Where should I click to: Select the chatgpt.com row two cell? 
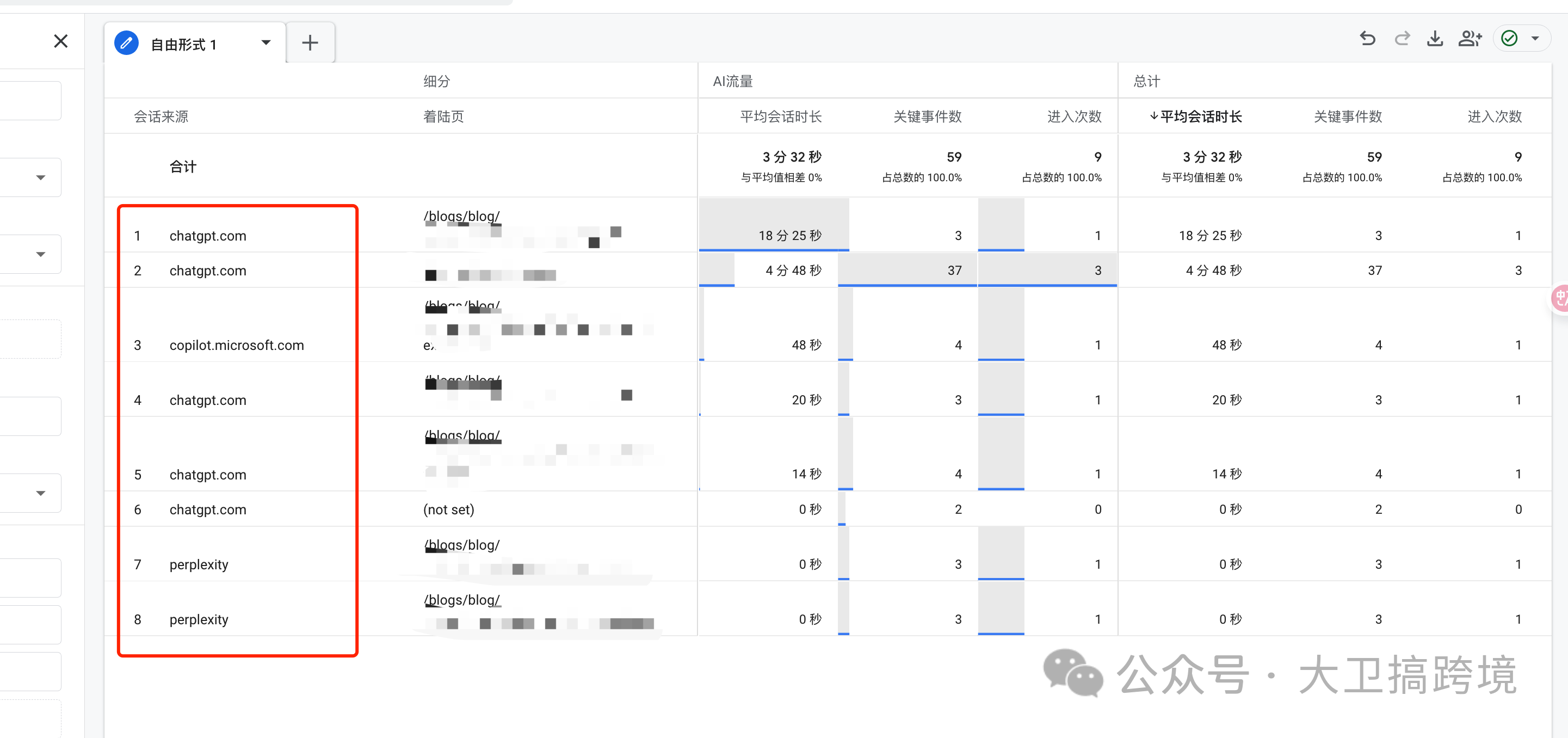208,270
